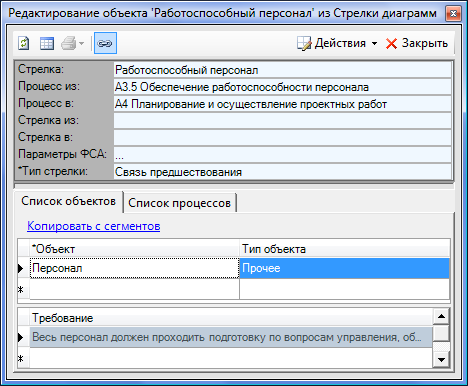Click the Объект column header
The image size is (468, 386).
pos(134,249)
